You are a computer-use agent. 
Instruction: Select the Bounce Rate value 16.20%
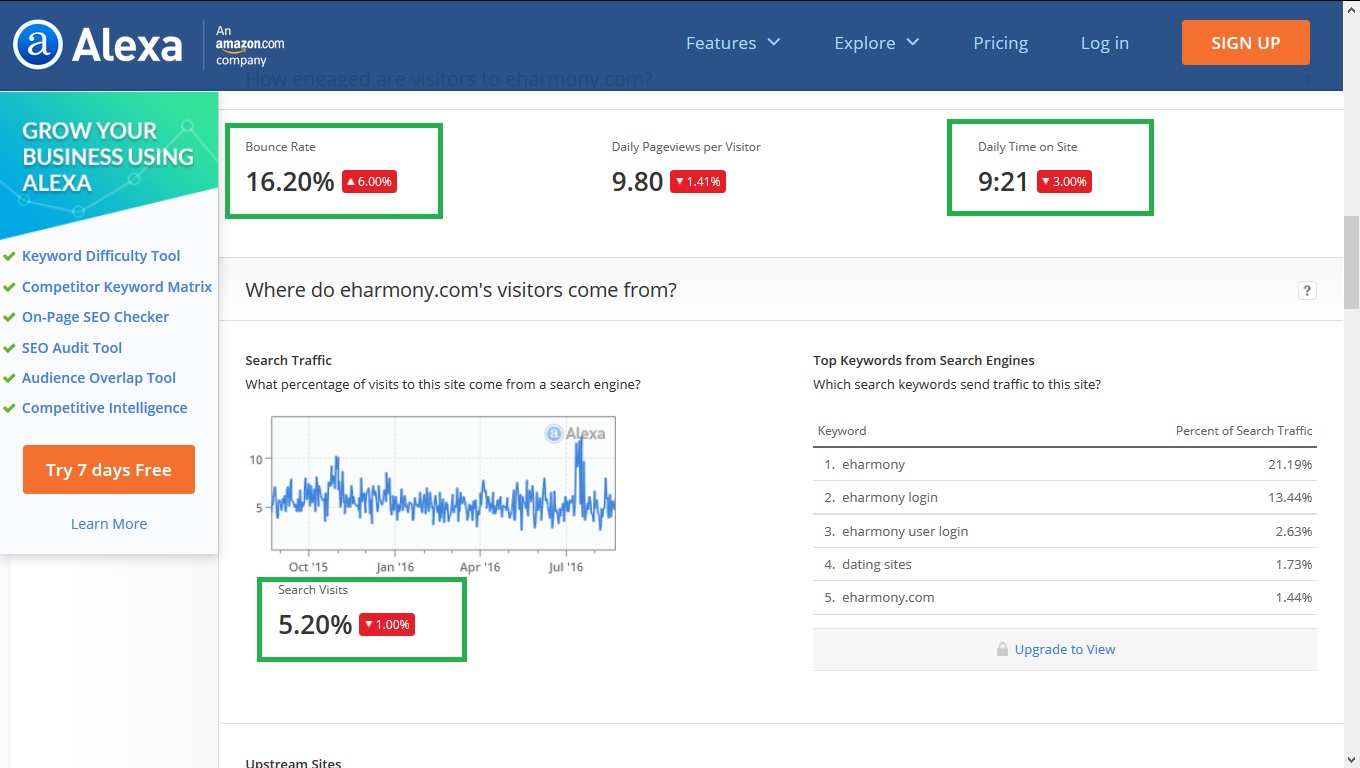(290, 181)
